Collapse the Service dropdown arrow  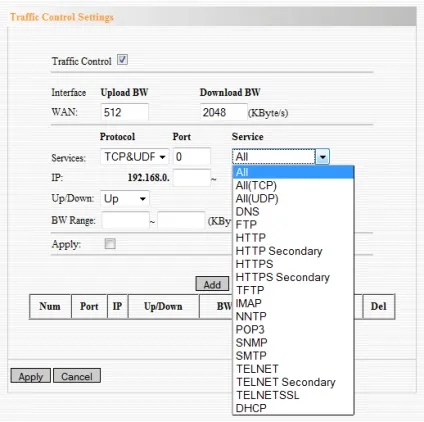(x=322, y=157)
